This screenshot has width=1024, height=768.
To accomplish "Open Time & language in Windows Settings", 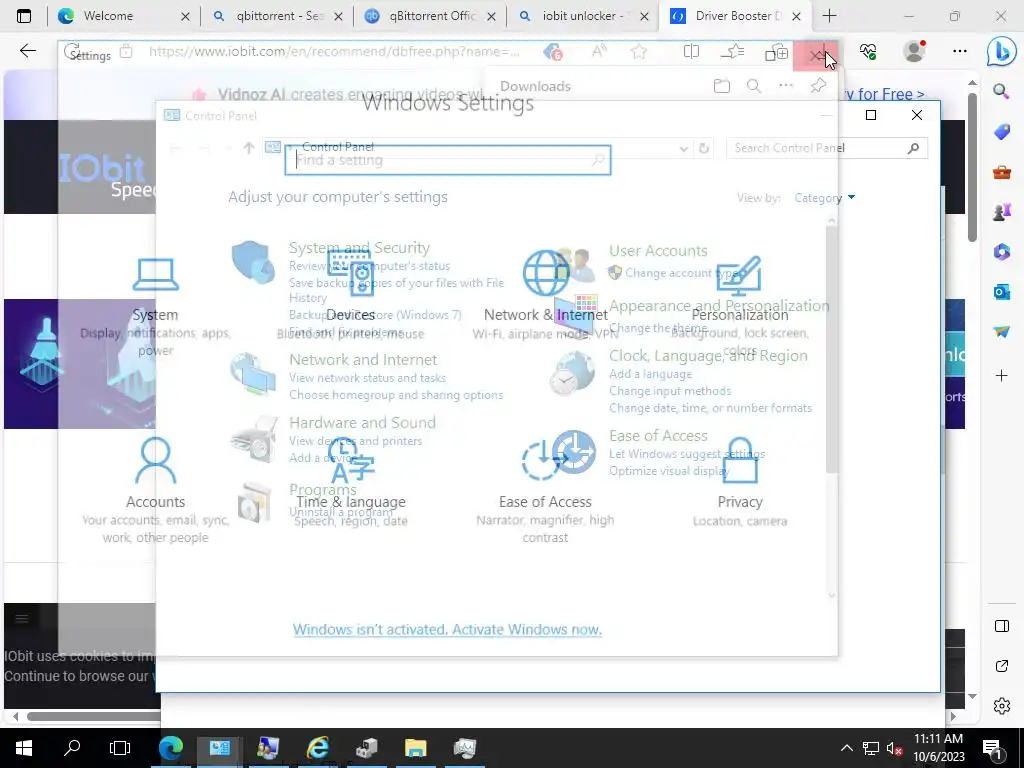I will [351, 483].
